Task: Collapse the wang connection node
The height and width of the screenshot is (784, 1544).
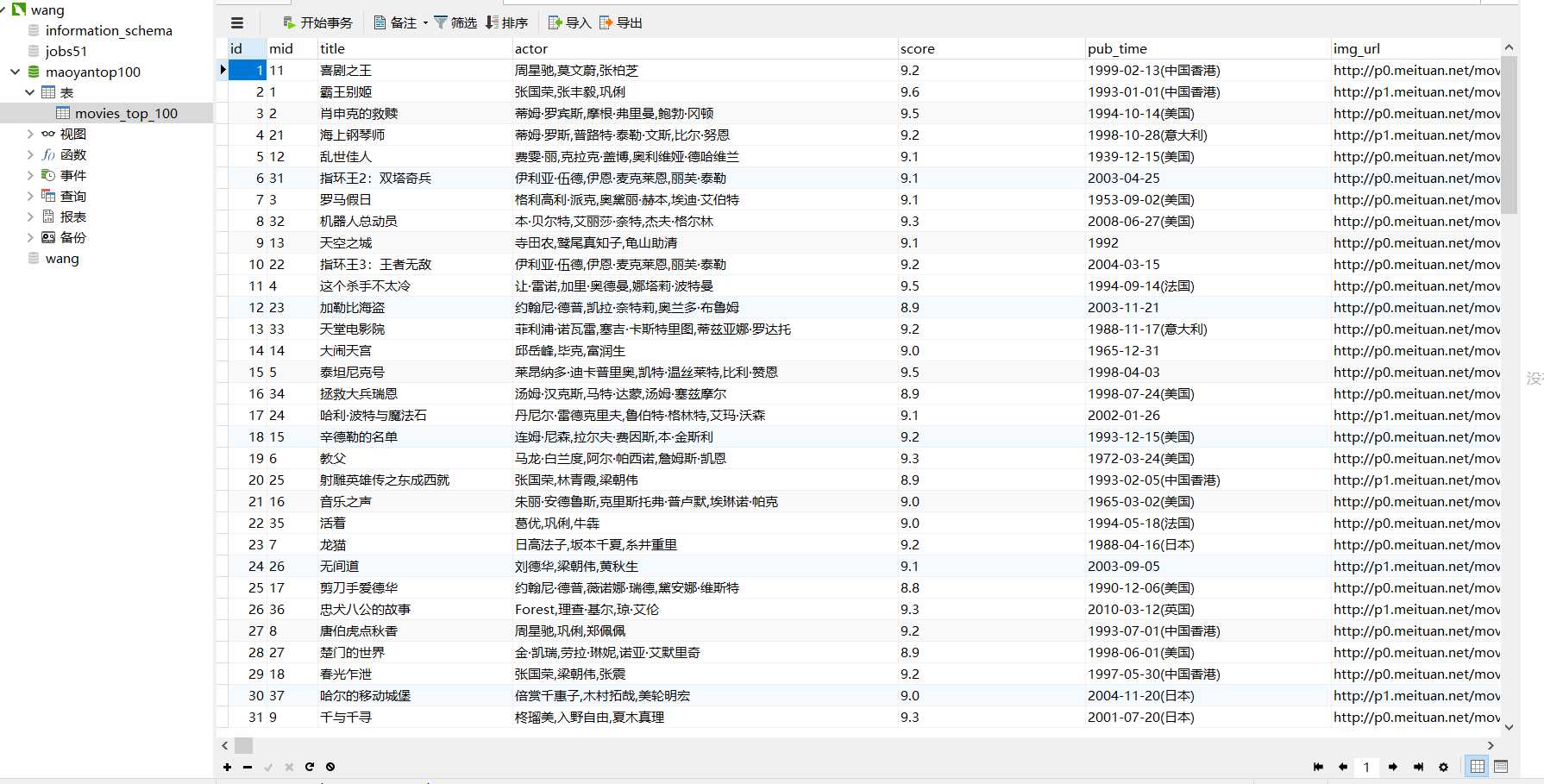Action: (3, 9)
